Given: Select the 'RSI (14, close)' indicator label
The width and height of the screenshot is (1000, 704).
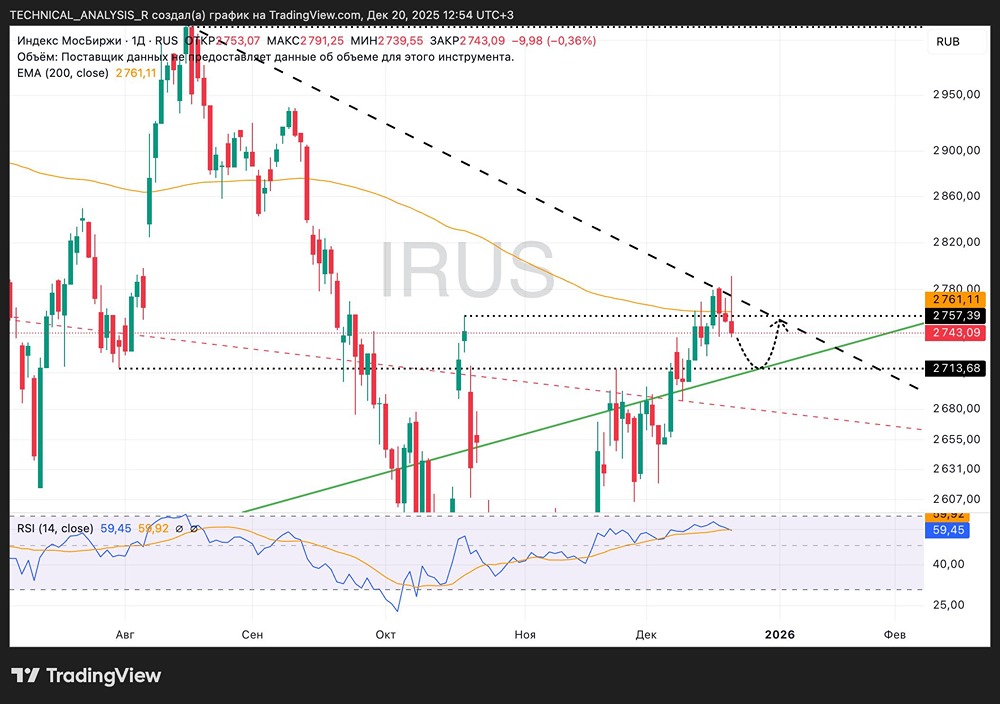Looking at the screenshot, I should click(55, 528).
